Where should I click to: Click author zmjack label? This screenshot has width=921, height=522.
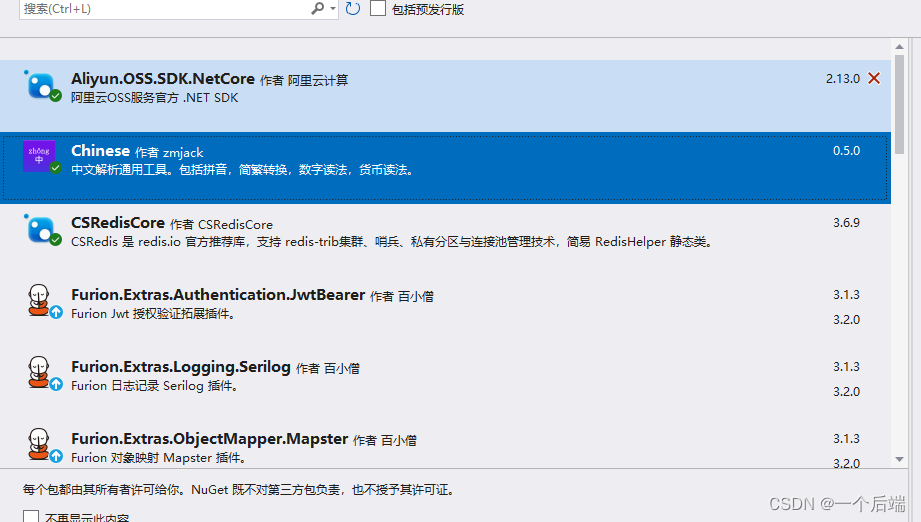[x=183, y=153]
